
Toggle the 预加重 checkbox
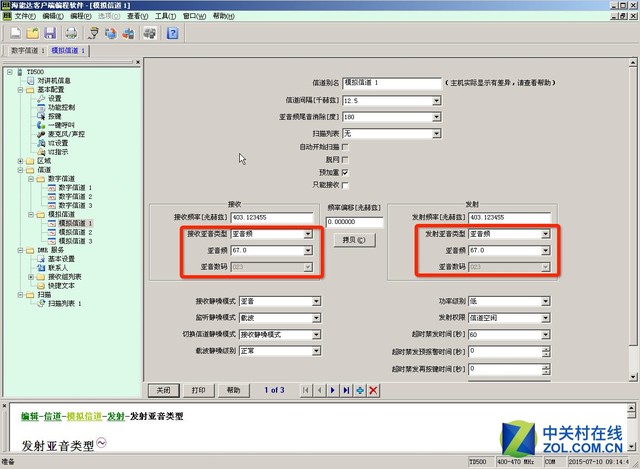(x=345, y=172)
